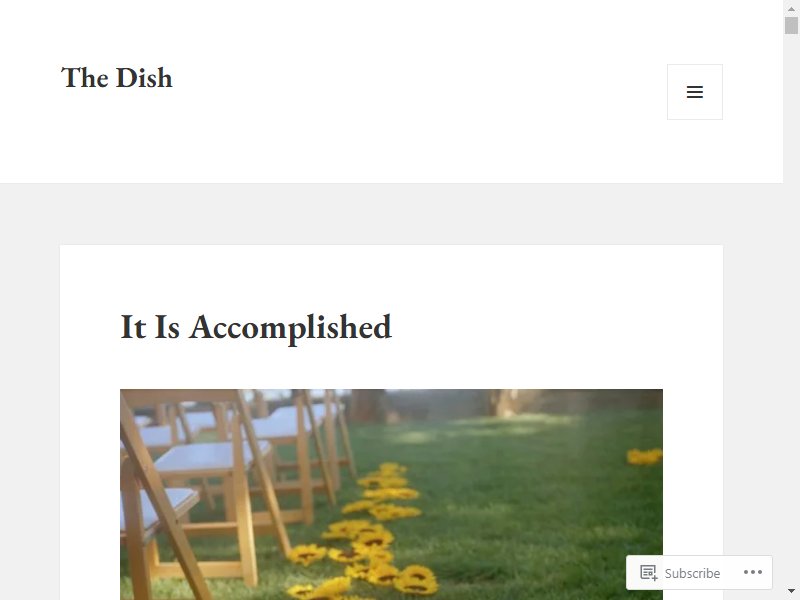Click the white post card beside title
Image resolution: width=800 pixels, height=600 pixels.
536,327
